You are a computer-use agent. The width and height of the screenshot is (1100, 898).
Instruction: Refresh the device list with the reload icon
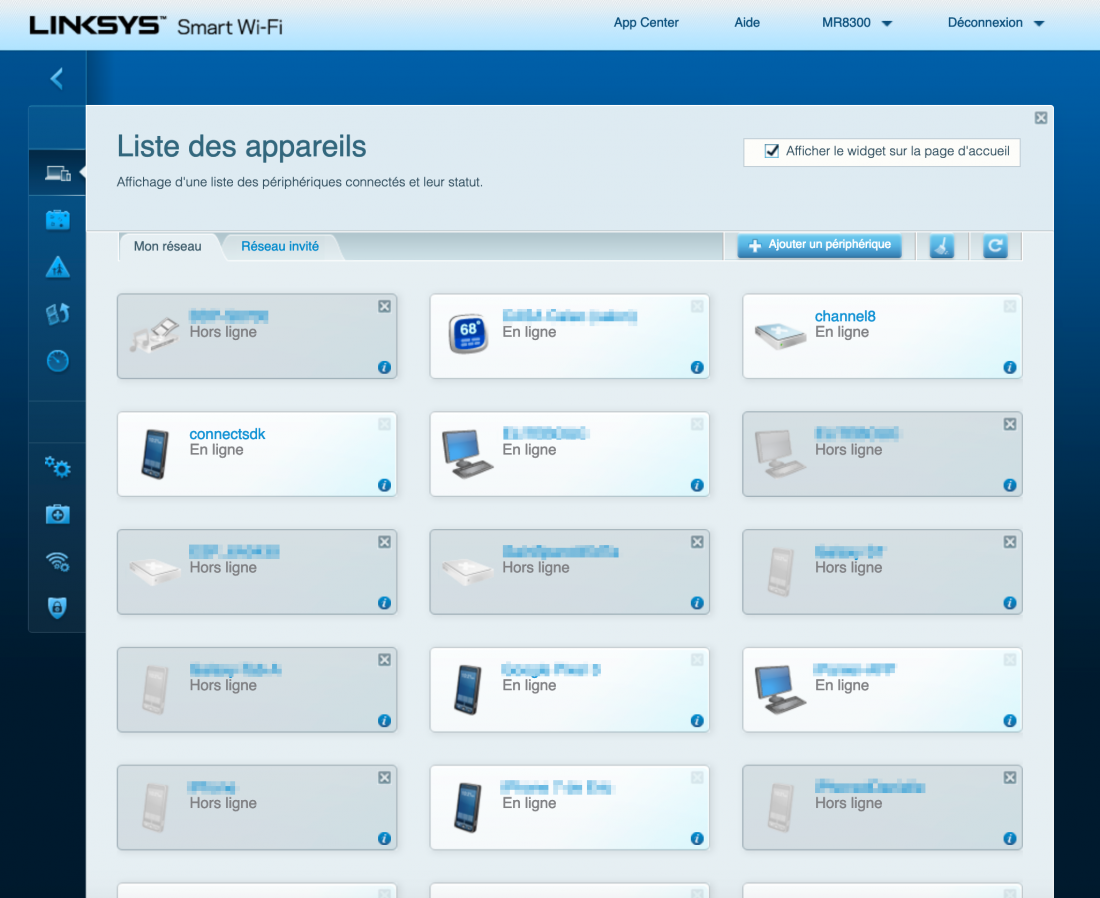click(x=994, y=246)
